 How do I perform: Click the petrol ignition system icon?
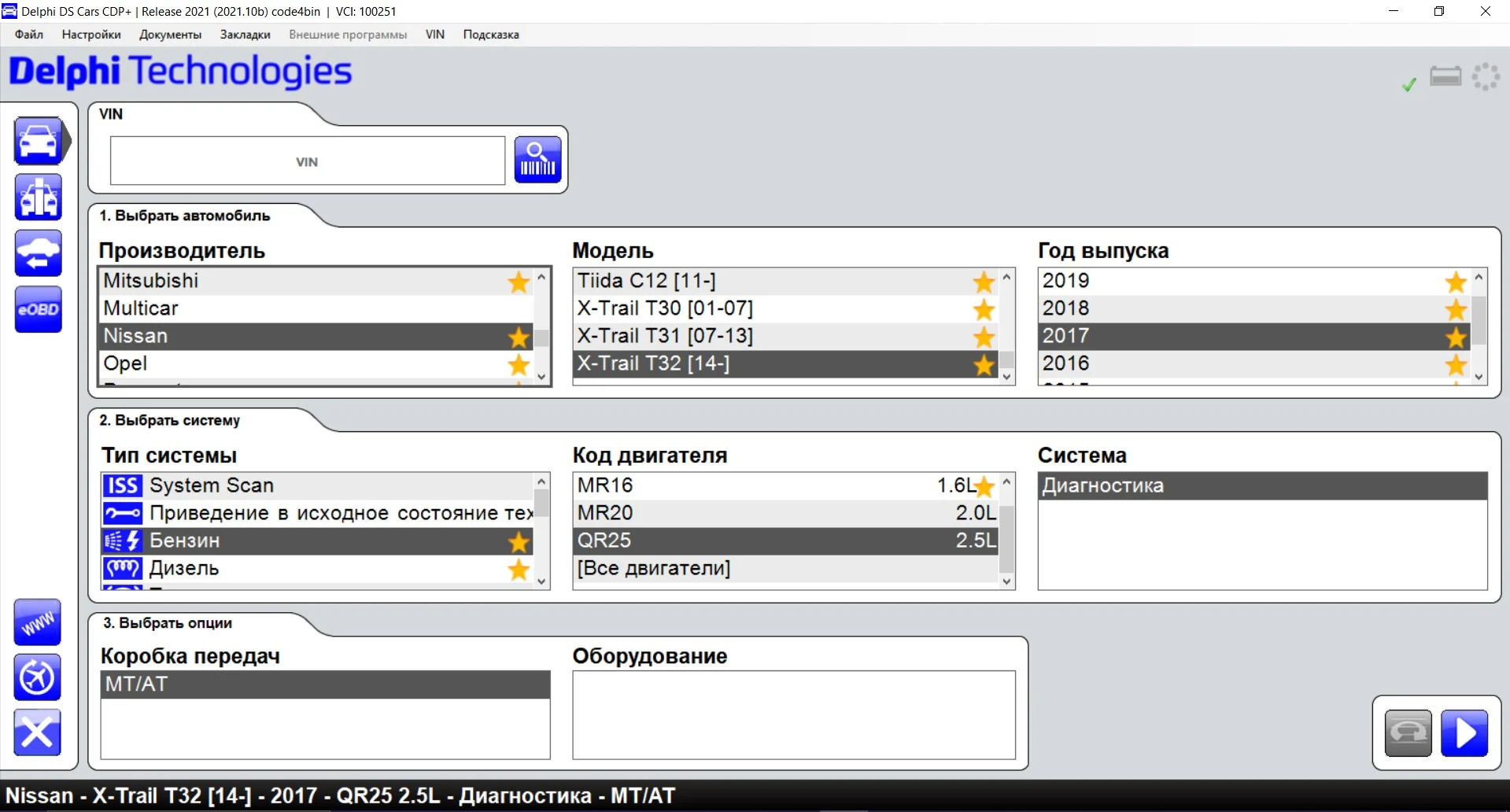point(123,541)
